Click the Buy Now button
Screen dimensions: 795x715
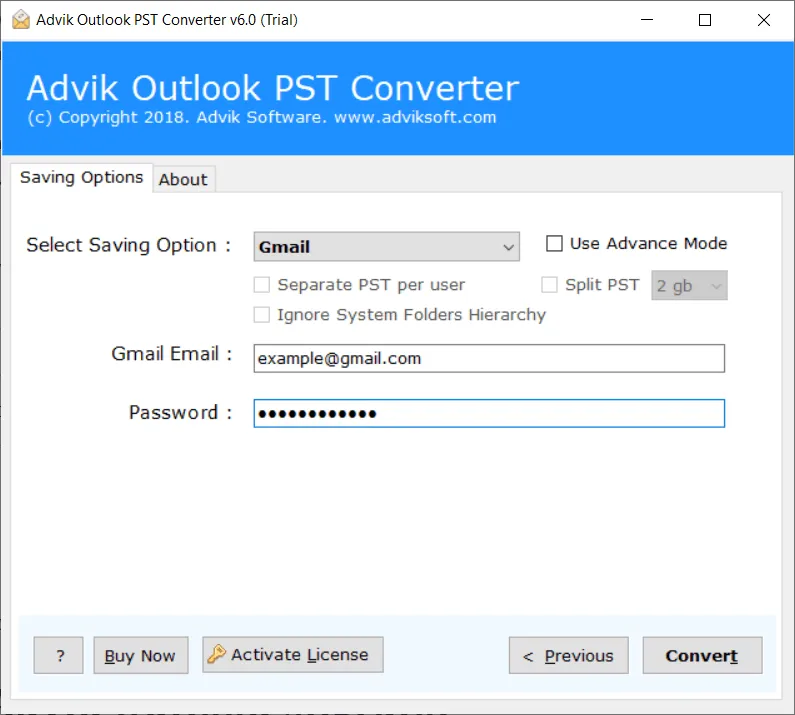[141, 655]
